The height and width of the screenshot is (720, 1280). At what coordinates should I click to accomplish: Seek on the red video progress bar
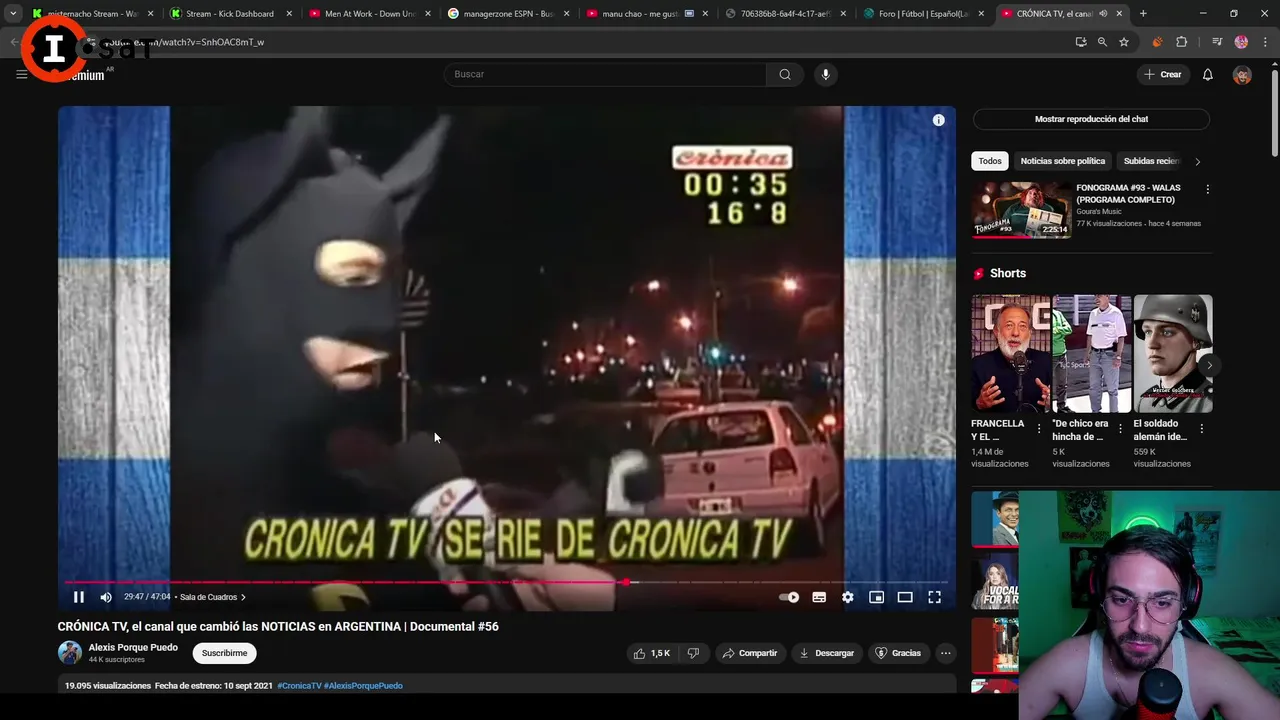click(x=506, y=582)
